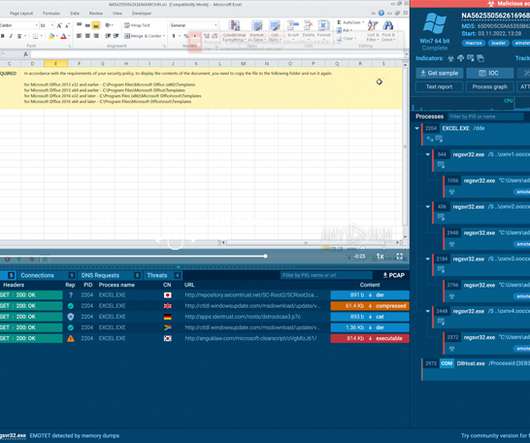530x443 pixels.
Task: Click the Excel formula bar
Action: click(216, 54)
